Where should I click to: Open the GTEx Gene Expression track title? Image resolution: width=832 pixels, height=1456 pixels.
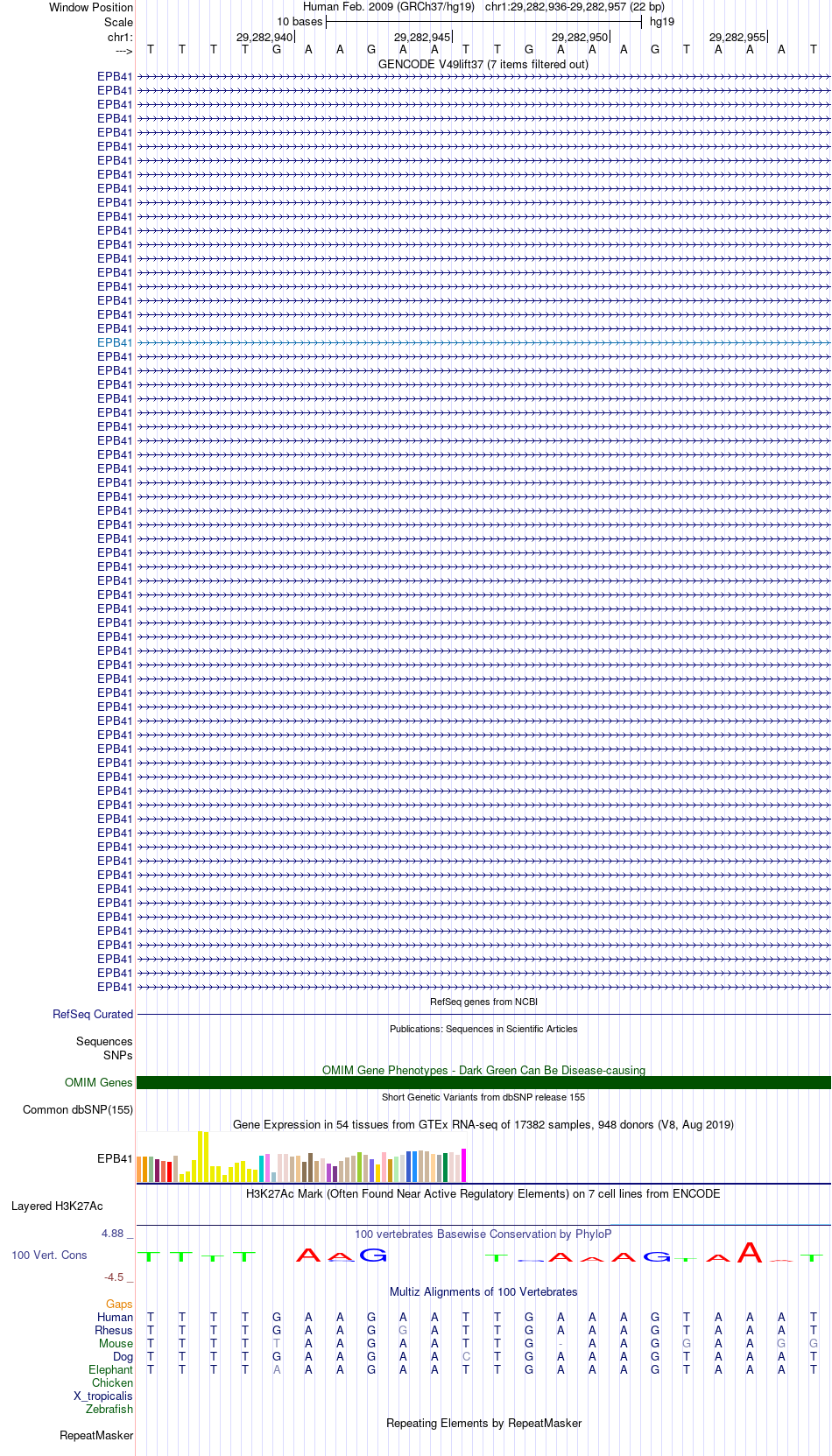483,1124
